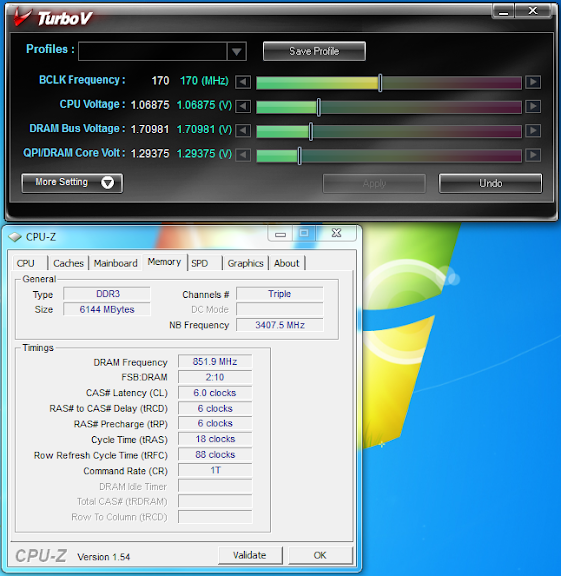Click the CPU Voltage decrease arrow
Viewport: 561px width, 576px height.
pyautogui.click(x=243, y=107)
